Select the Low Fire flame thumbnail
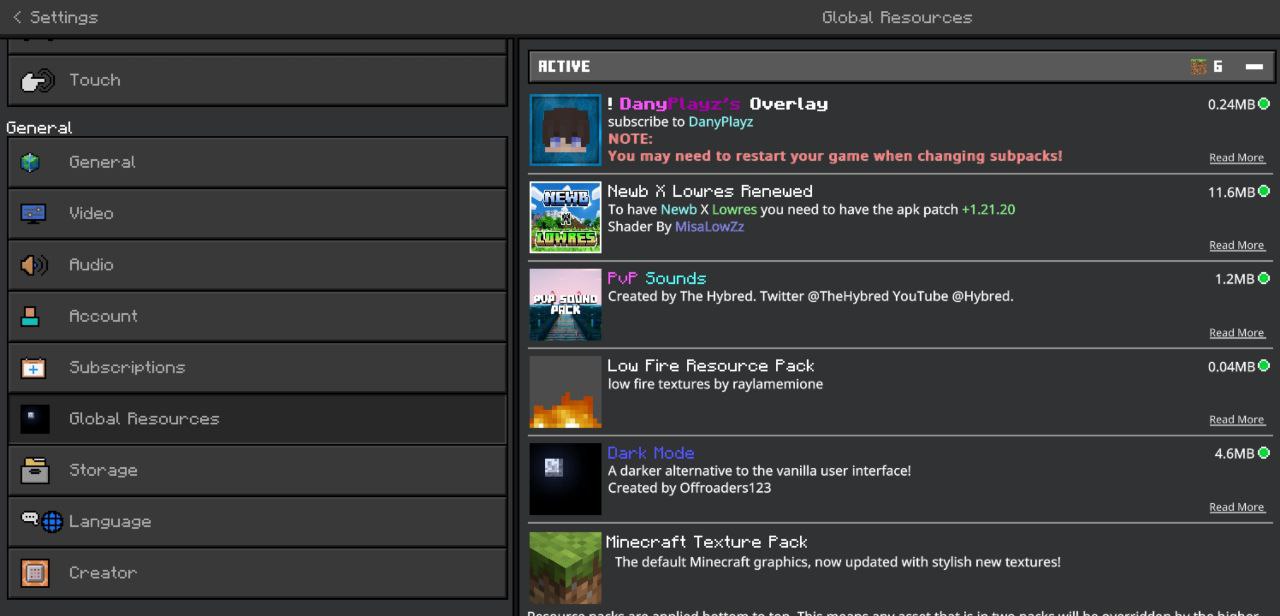Screen dimensions: 1280x616 (565, 392)
